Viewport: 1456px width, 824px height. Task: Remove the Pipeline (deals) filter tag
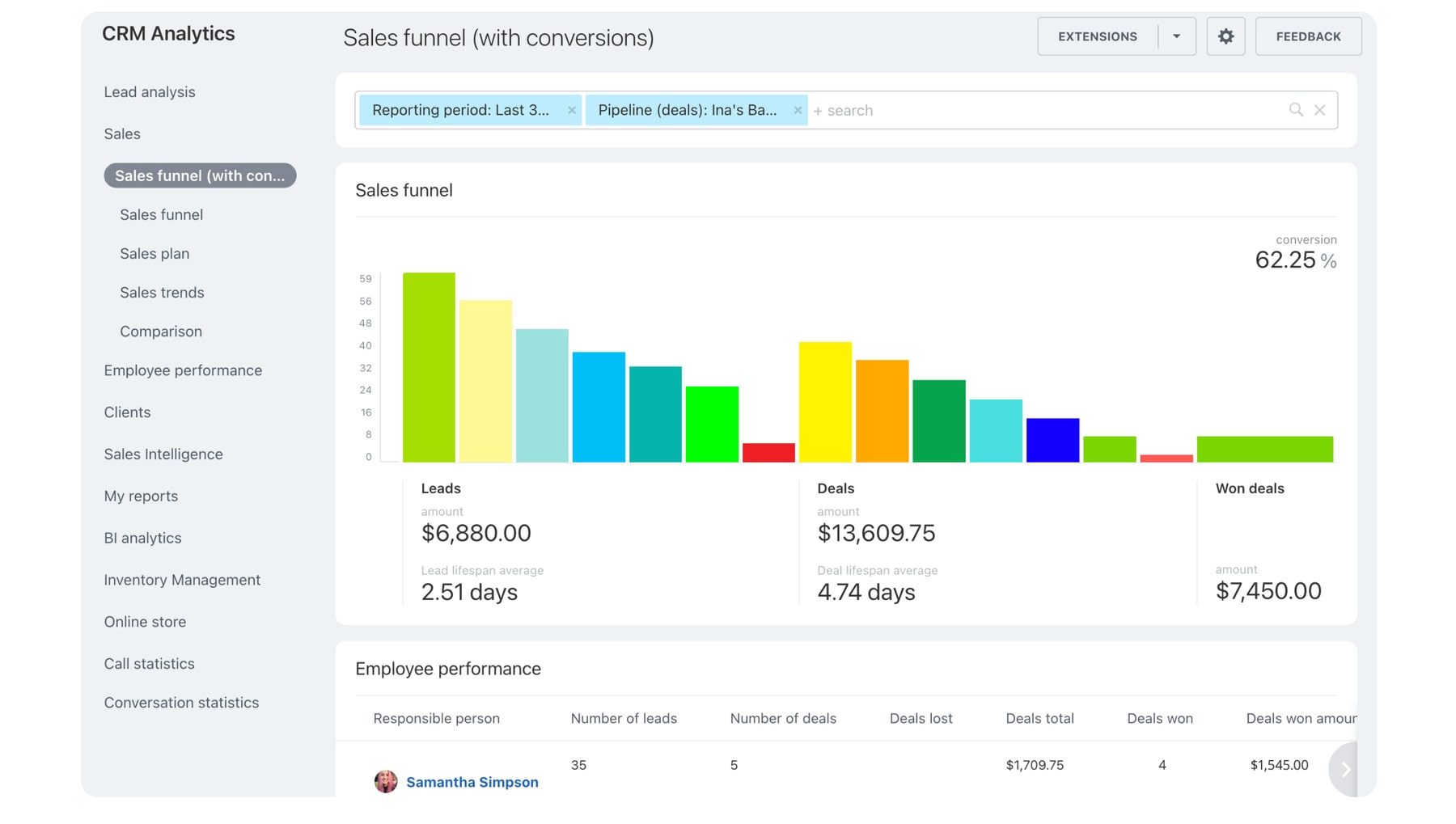click(798, 110)
